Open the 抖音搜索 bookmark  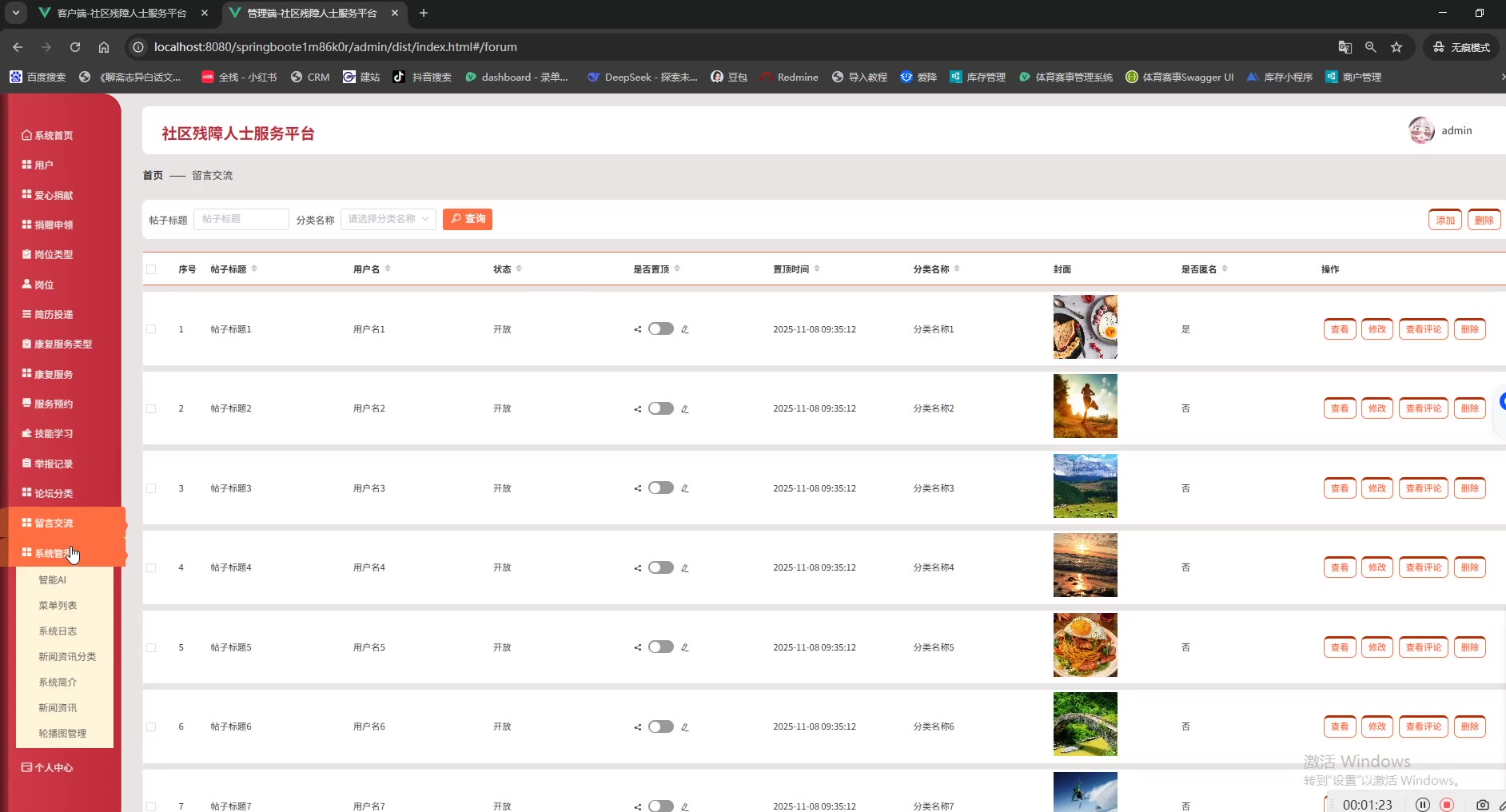point(422,77)
